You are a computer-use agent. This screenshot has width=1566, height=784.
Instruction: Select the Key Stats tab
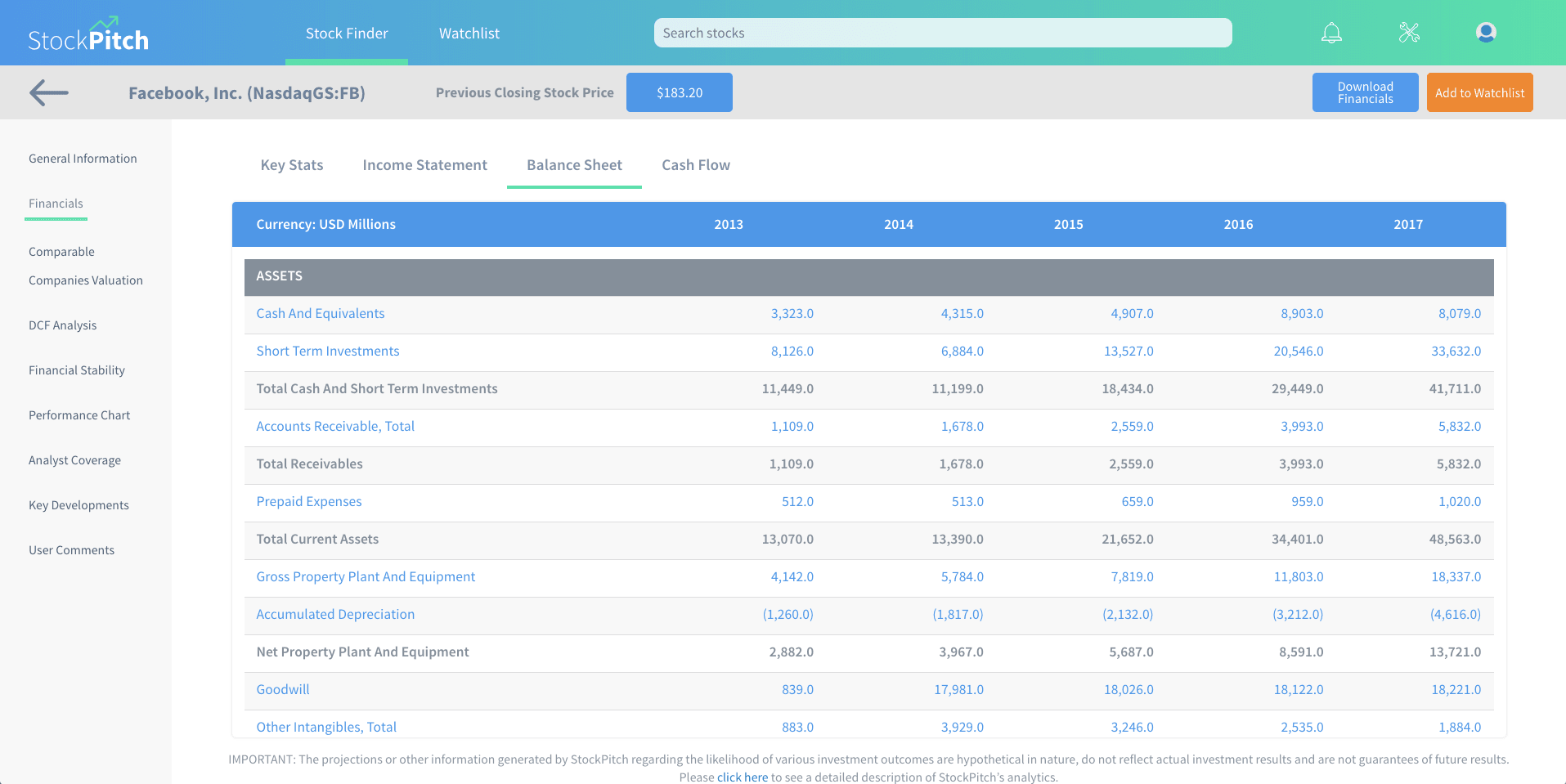pos(292,165)
